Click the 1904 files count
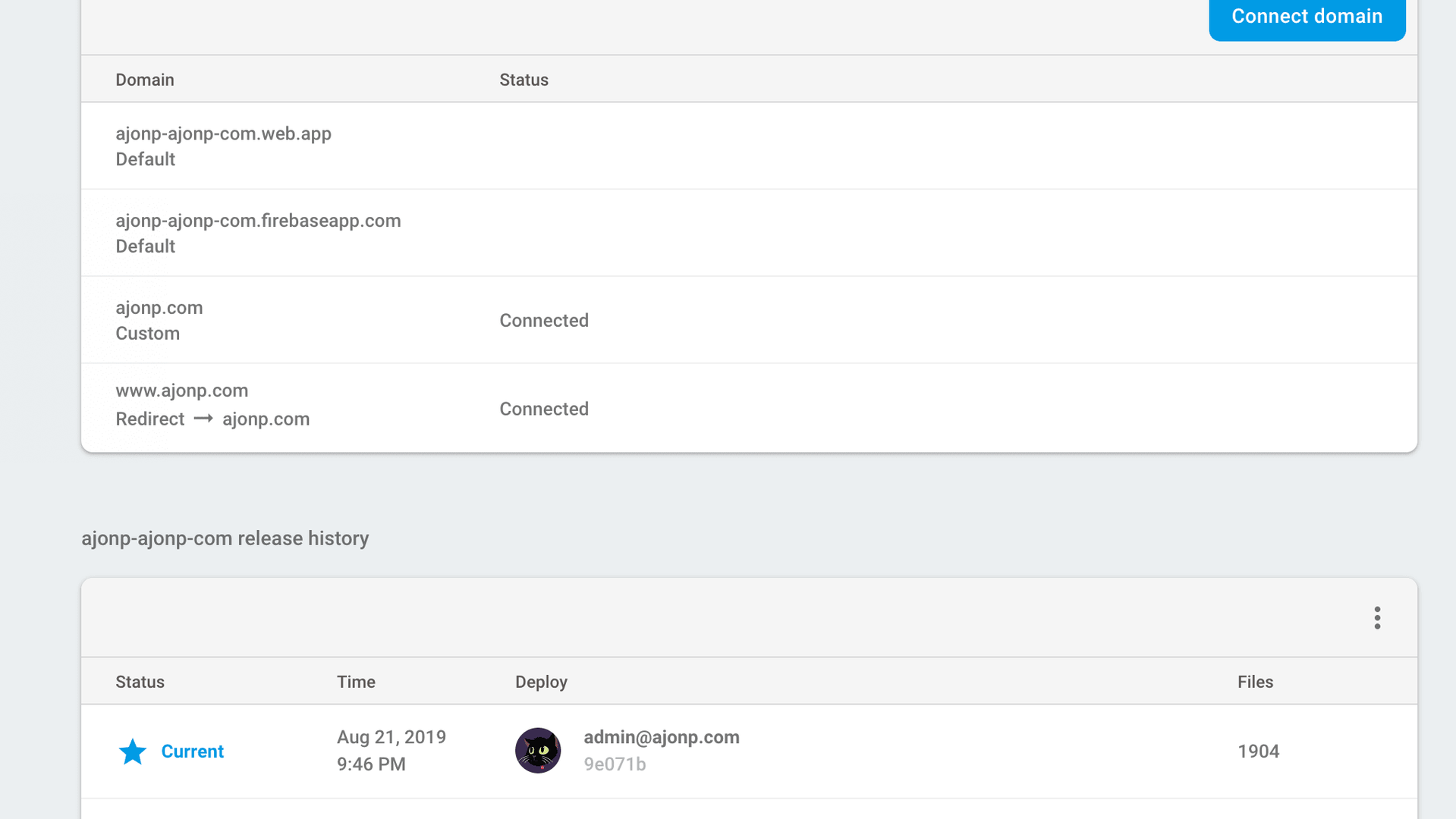1456x819 pixels. coord(1259,752)
